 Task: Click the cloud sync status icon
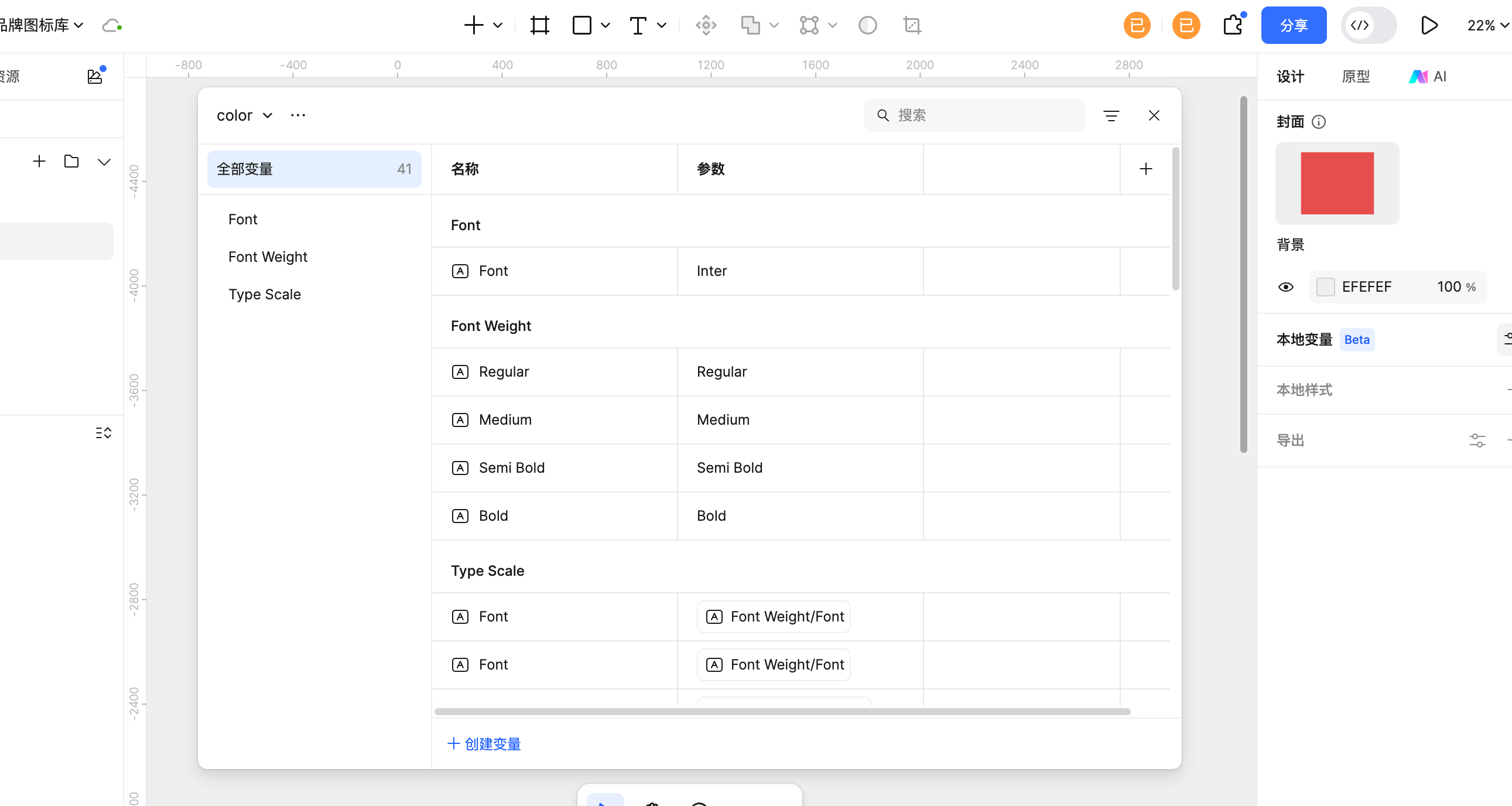click(111, 25)
